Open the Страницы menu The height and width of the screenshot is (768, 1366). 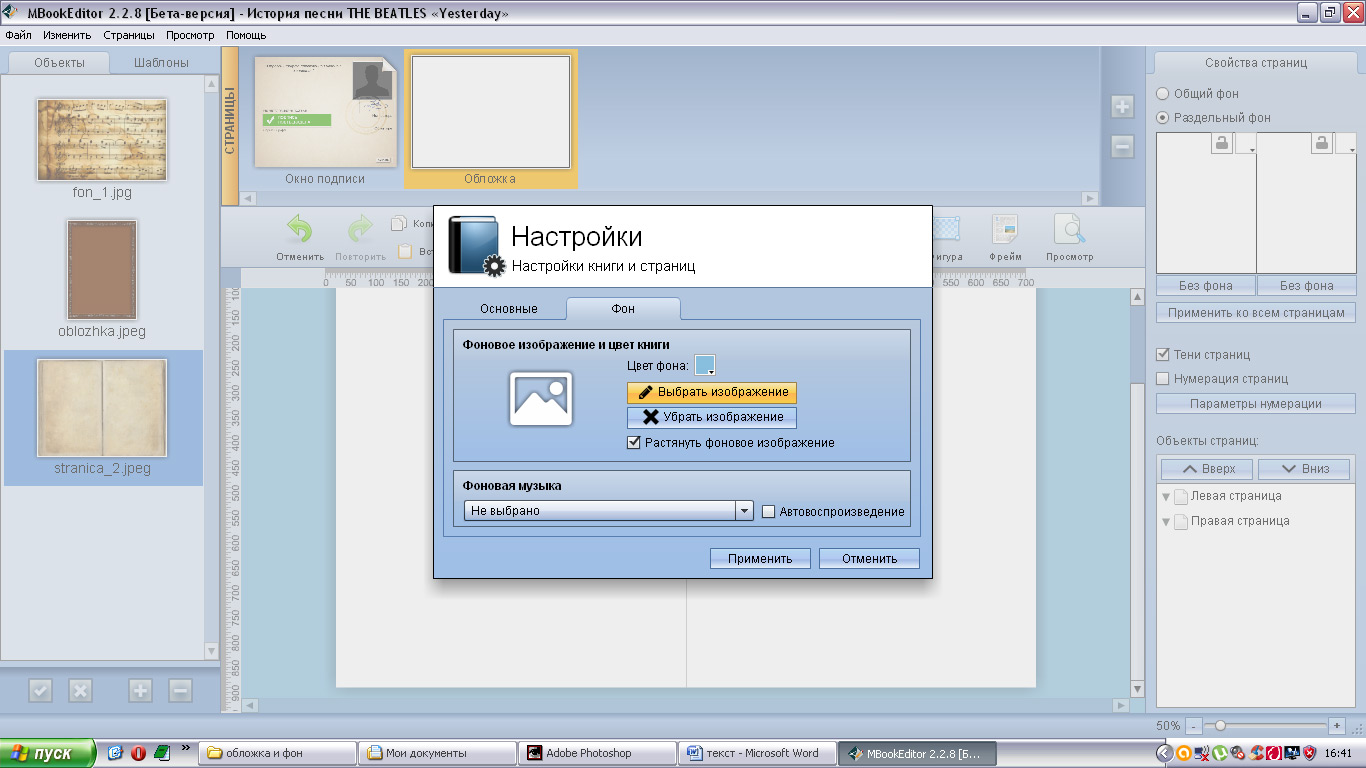(x=129, y=35)
